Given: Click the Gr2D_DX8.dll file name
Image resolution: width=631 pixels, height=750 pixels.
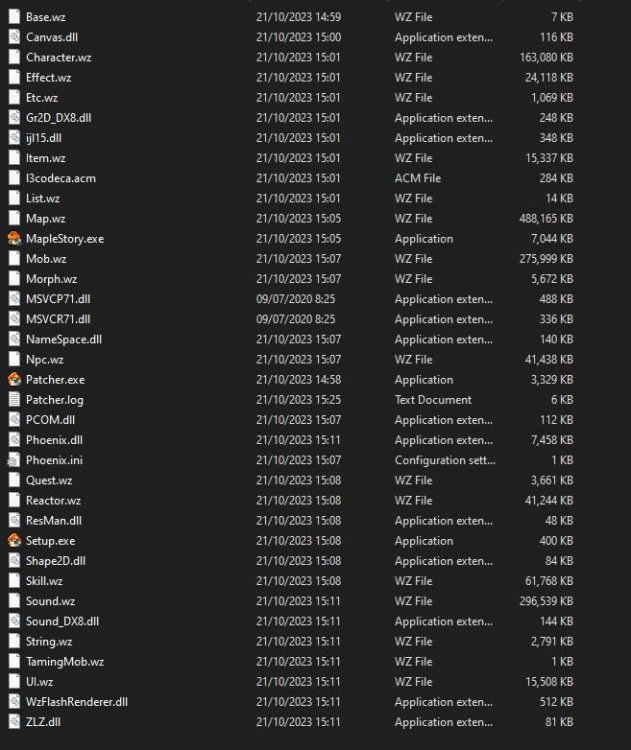Looking at the screenshot, I should (59, 118).
